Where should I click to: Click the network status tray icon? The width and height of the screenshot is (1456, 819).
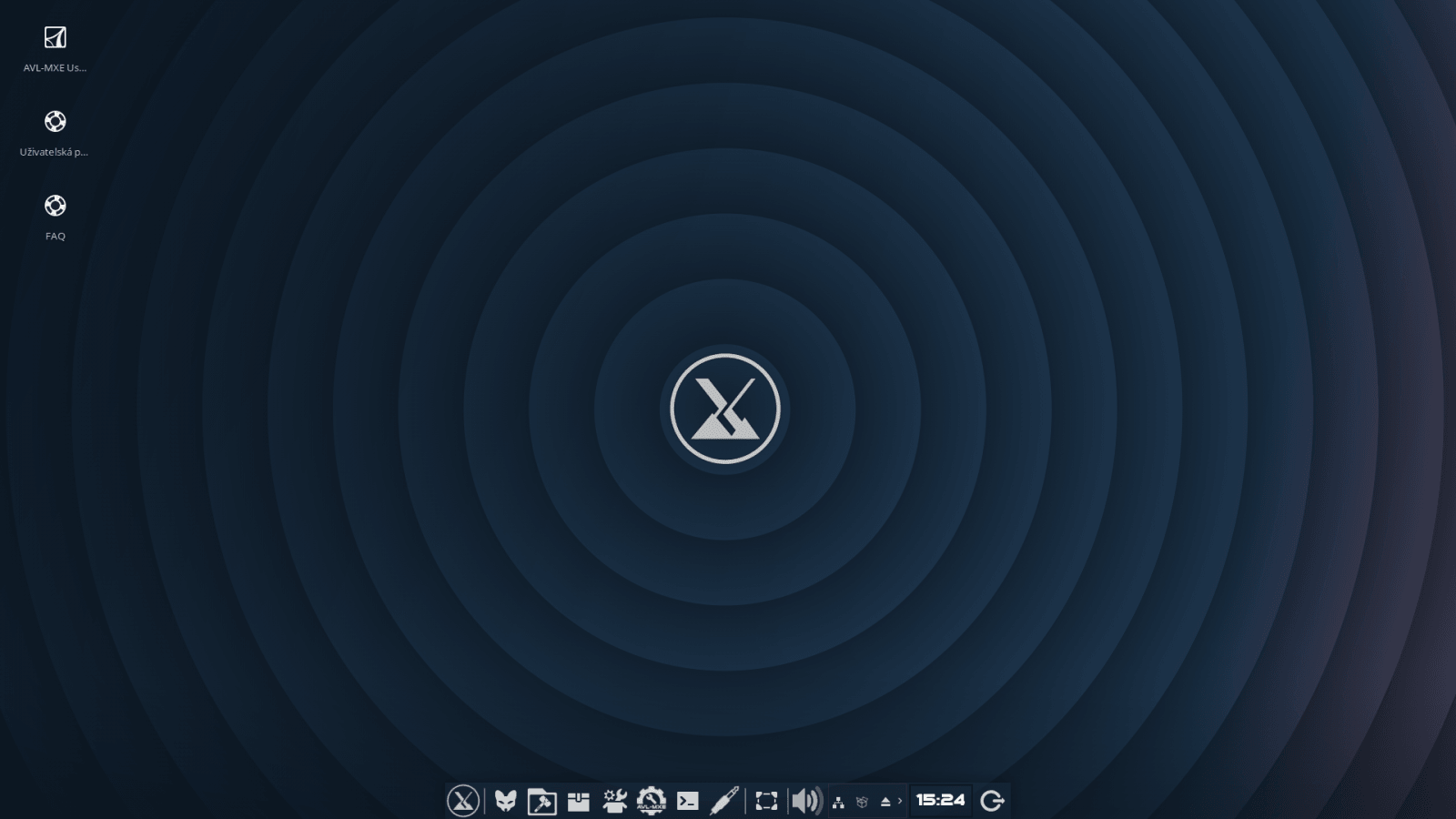837,801
